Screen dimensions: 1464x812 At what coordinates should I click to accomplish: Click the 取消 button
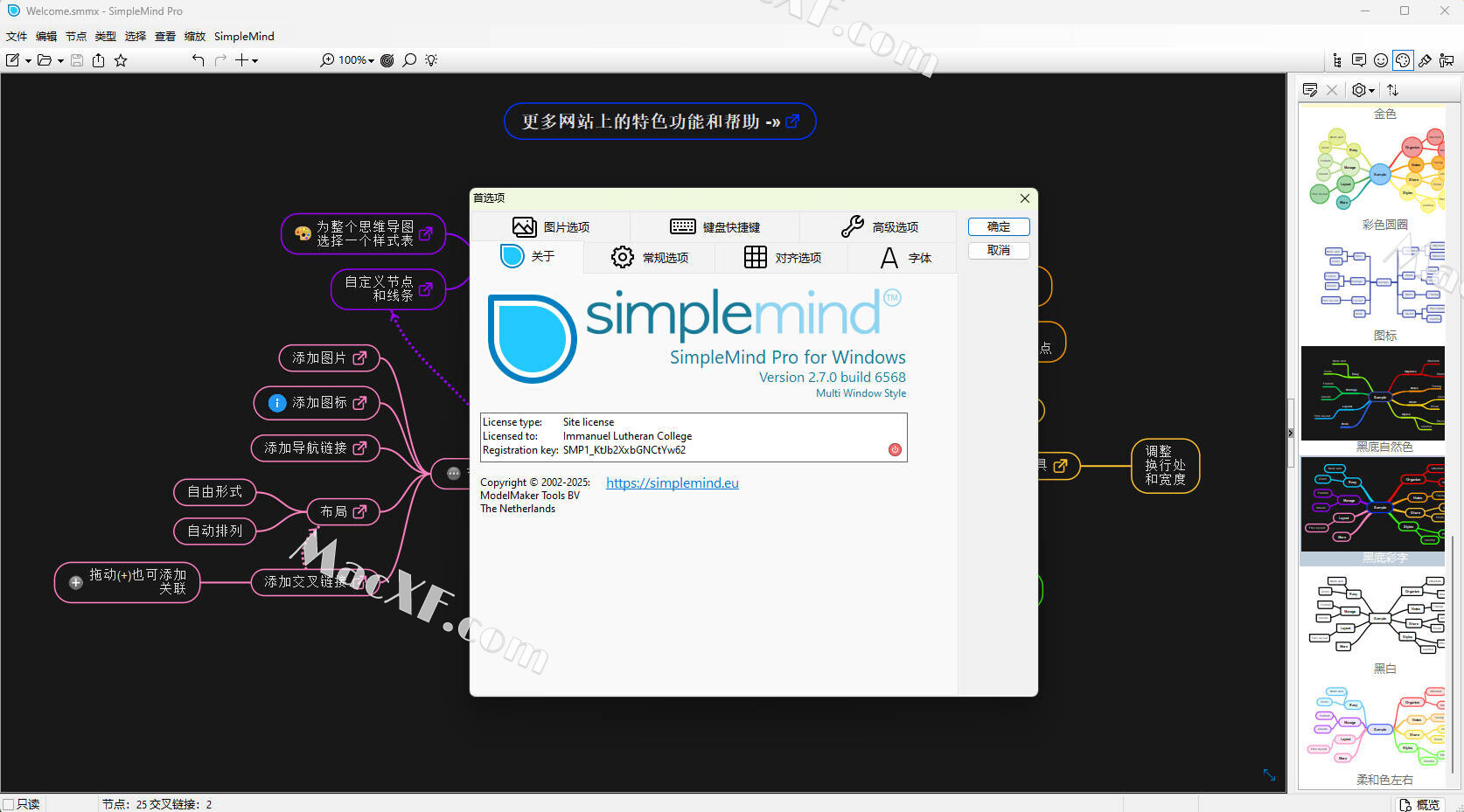999,250
